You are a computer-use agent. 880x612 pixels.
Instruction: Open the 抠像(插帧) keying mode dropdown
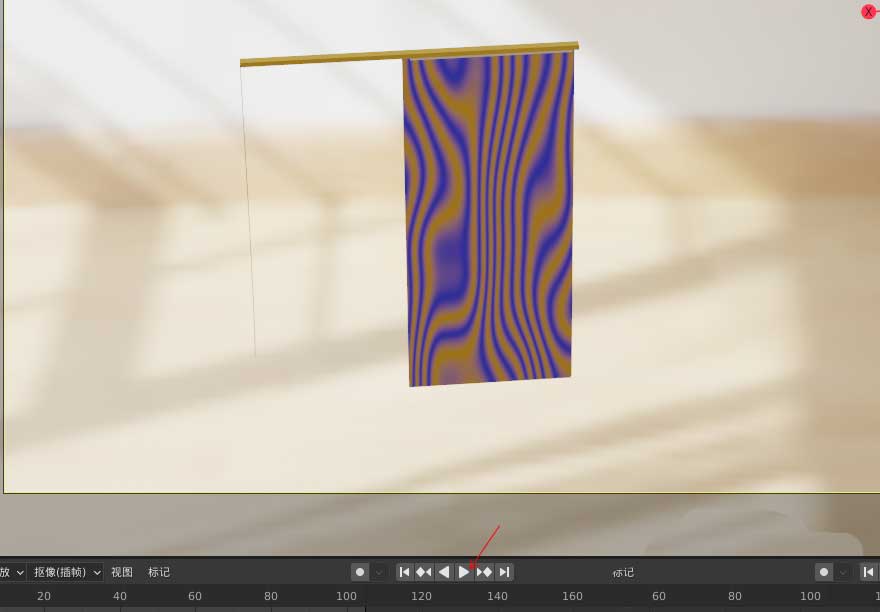65,571
